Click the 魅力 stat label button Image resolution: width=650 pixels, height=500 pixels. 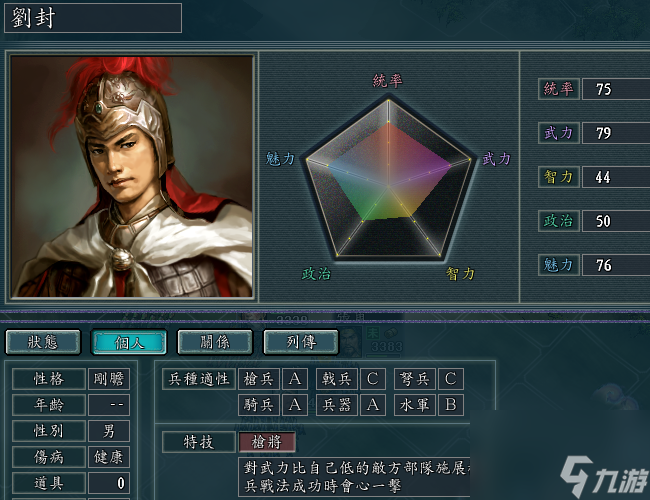(558, 265)
